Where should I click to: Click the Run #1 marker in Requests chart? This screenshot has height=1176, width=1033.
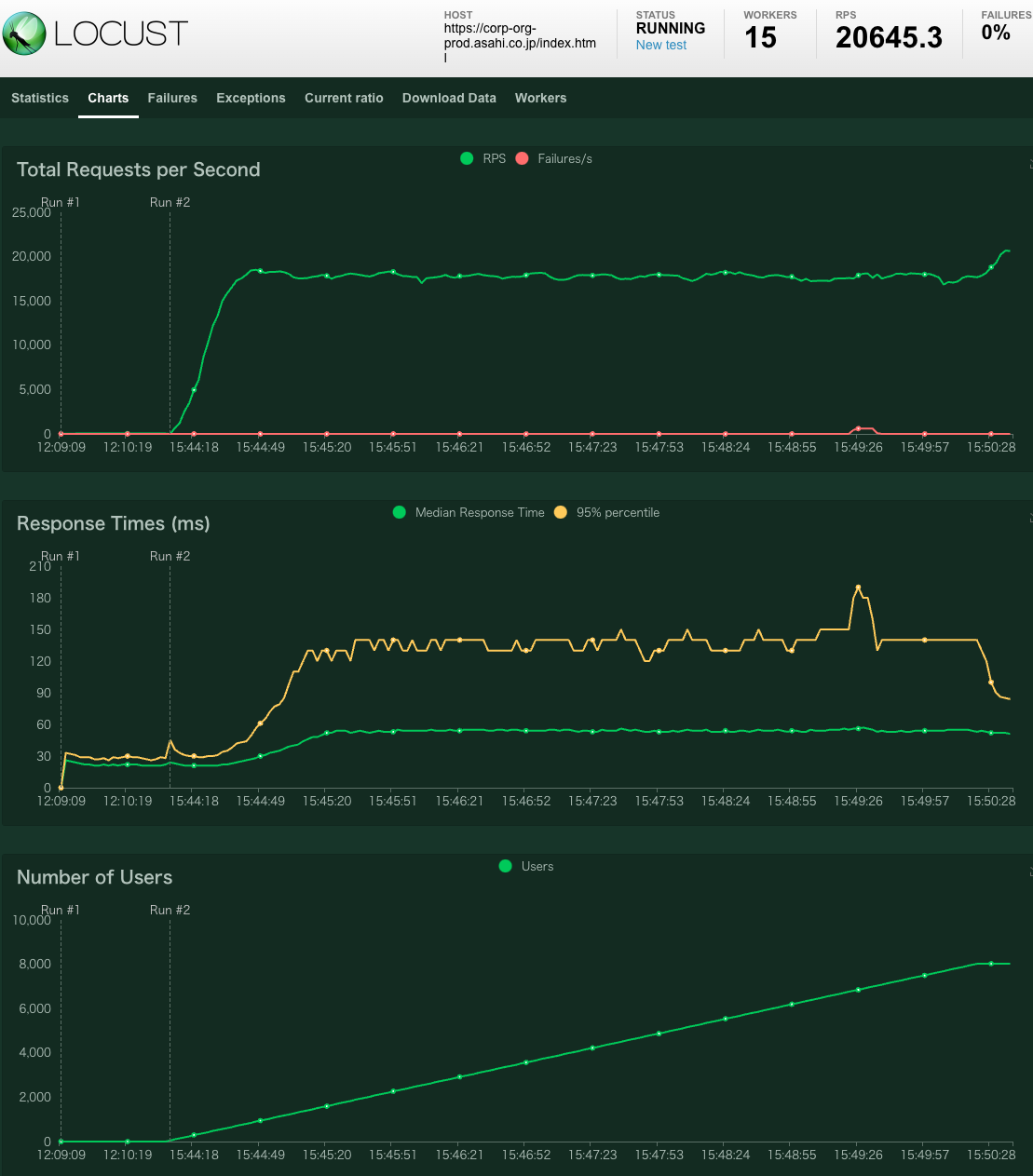point(61,202)
